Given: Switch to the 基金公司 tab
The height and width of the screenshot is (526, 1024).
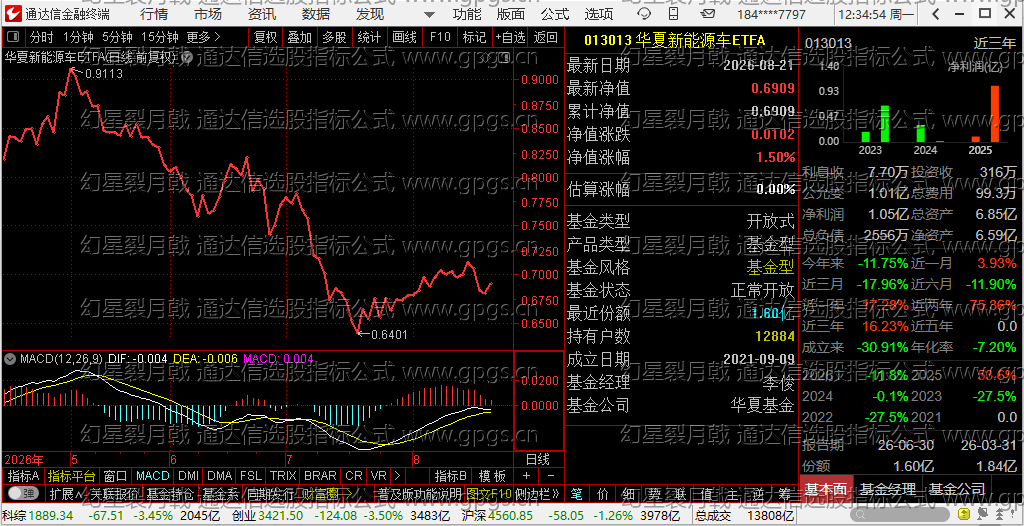Looking at the screenshot, I should [x=957, y=489].
